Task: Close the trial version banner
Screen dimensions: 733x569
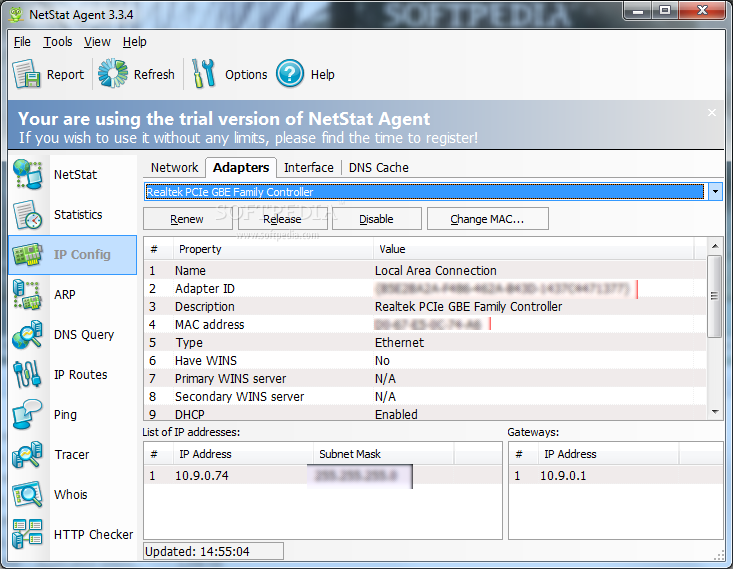Action: tap(711, 113)
